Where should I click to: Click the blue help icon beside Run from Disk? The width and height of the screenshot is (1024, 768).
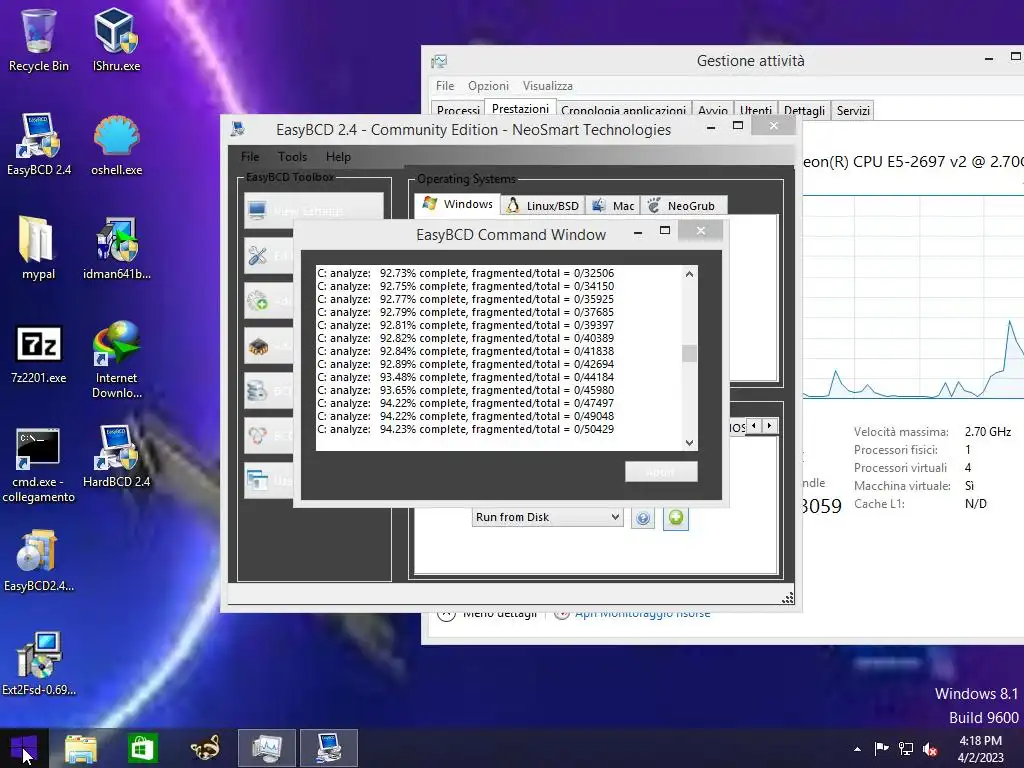[x=643, y=519]
